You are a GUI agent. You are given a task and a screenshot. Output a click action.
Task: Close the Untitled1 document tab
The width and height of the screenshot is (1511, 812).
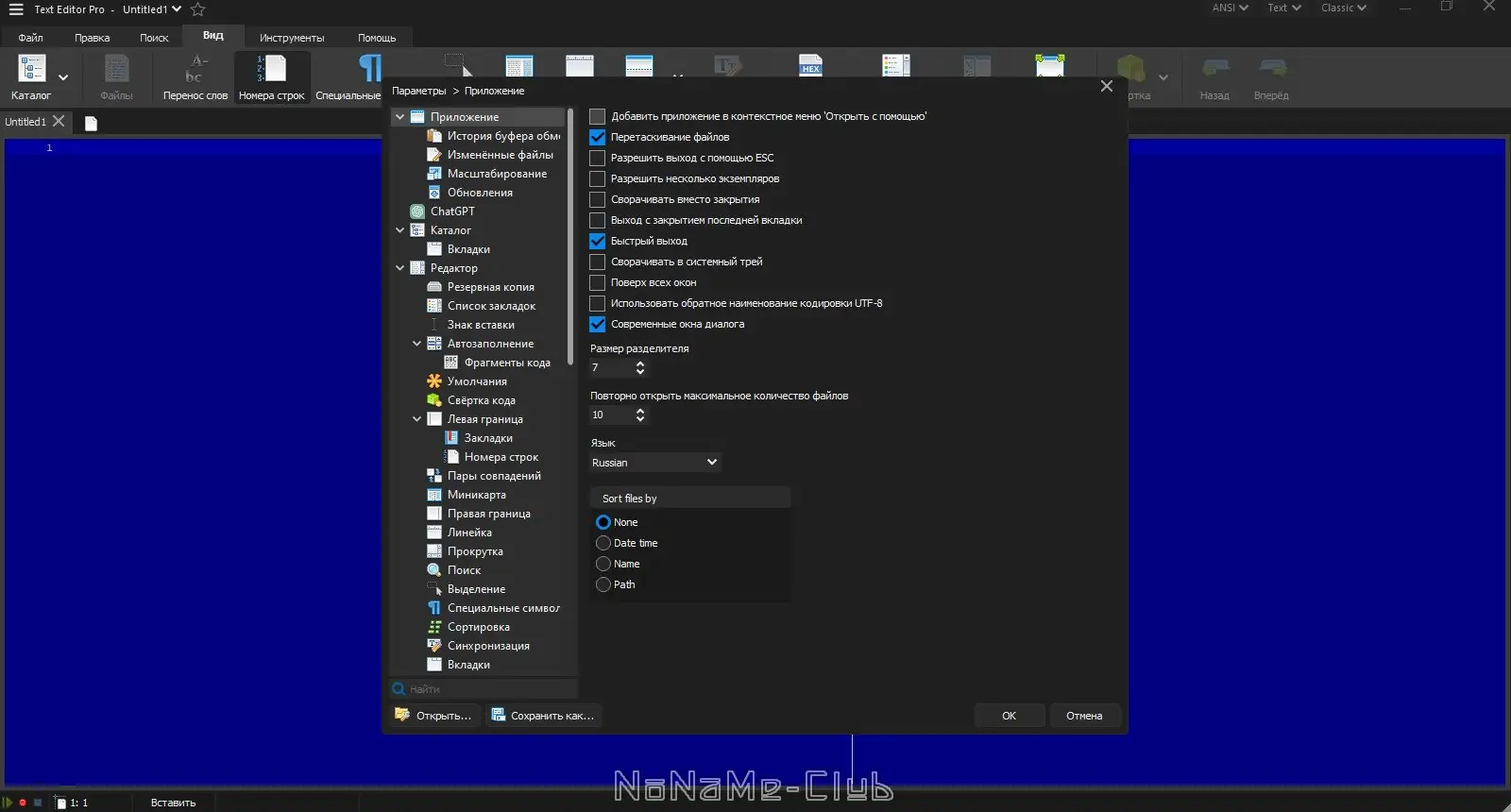[x=59, y=121]
